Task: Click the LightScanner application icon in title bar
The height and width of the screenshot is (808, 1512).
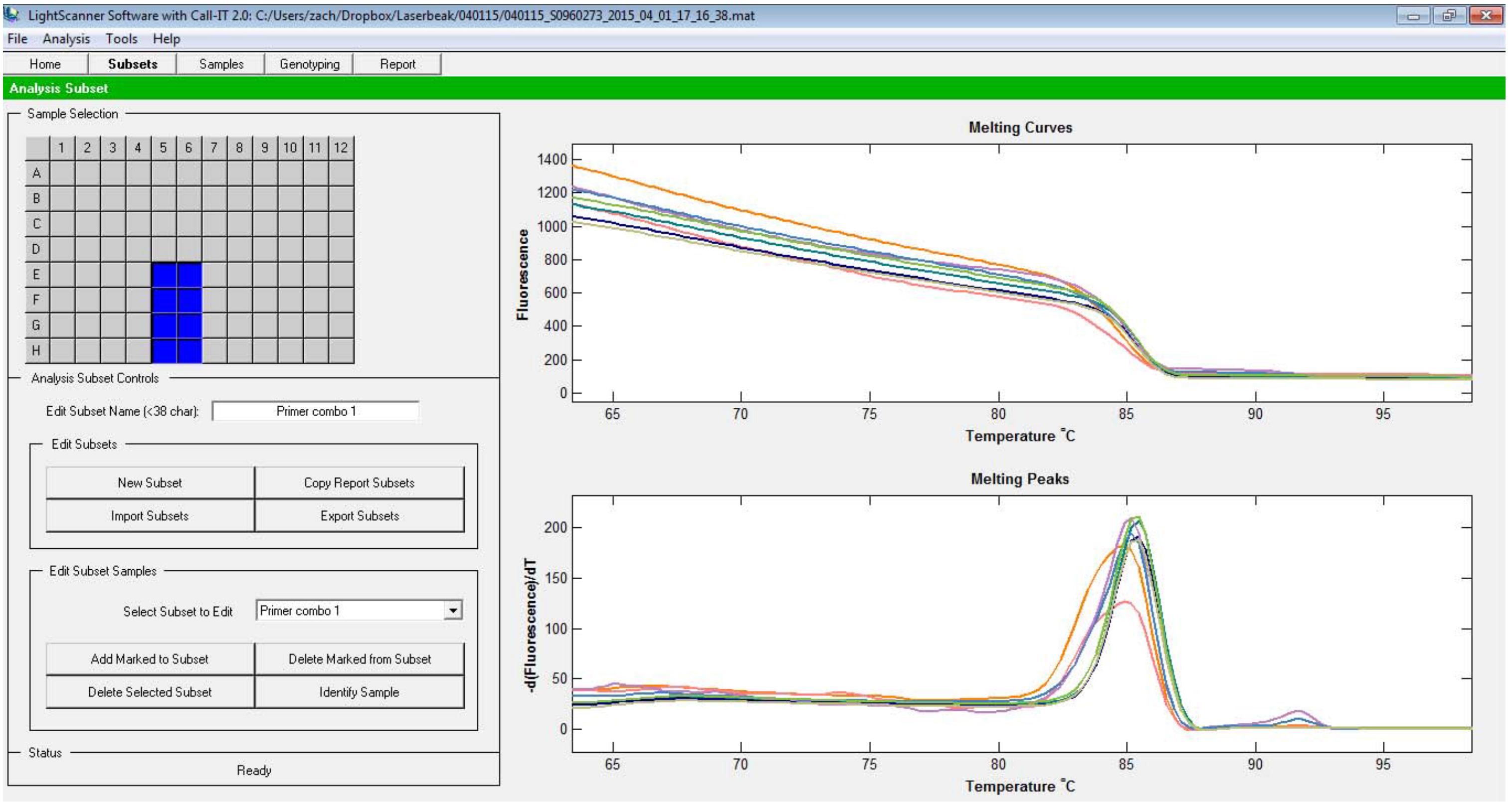Action: 12,14
